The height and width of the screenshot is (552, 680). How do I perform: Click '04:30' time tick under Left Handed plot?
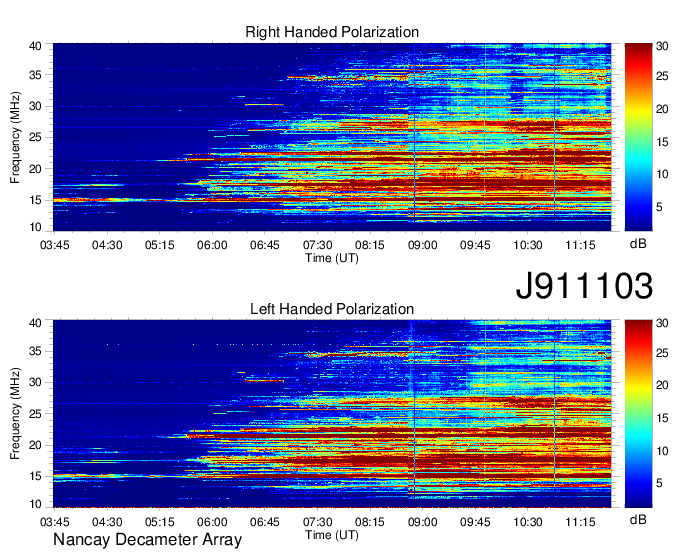pos(107,522)
